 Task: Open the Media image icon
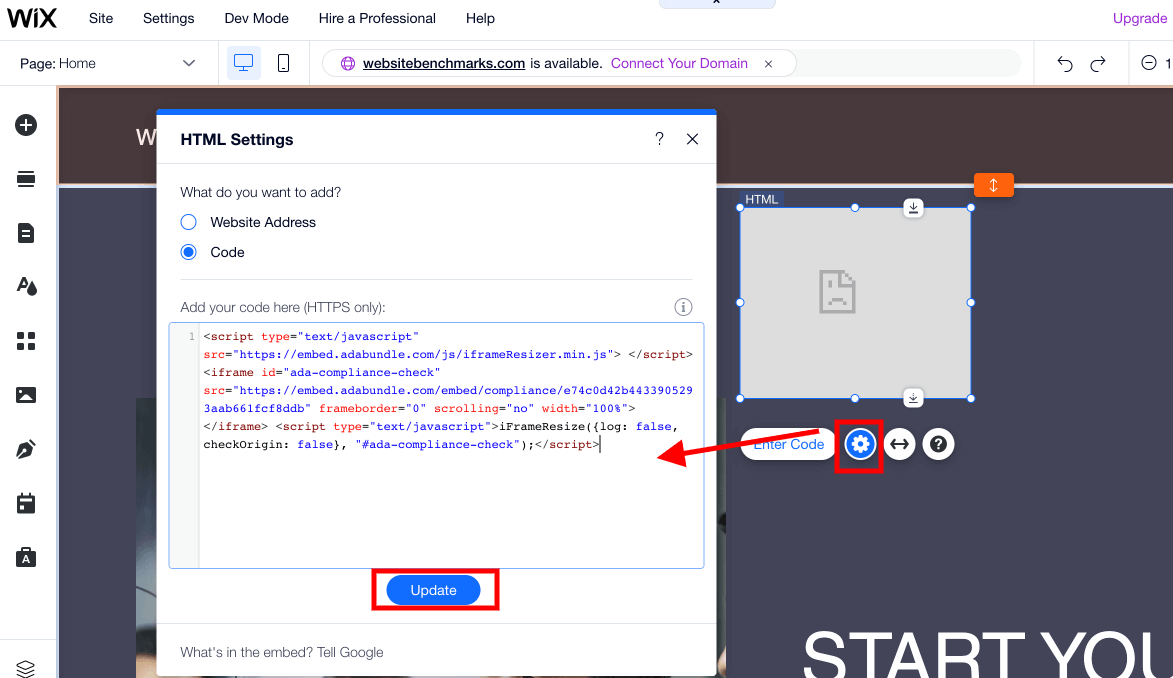pos(26,395)
